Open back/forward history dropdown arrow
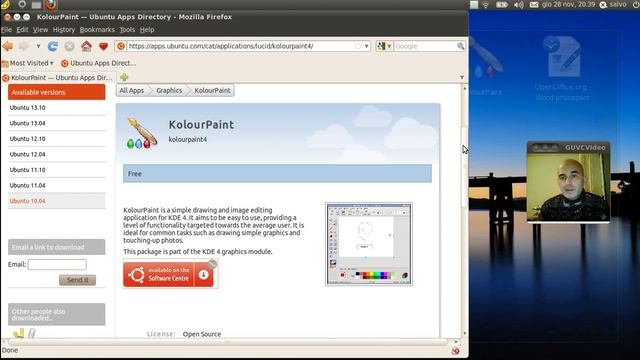The height and width of the screenshot is (360, 640). pos(38,46)
